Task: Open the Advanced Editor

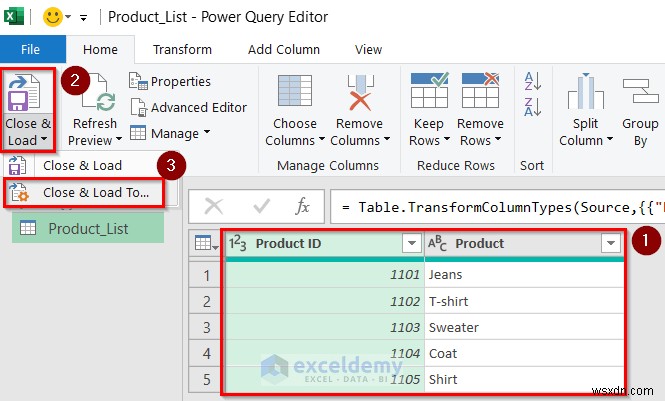Action: 189,107
